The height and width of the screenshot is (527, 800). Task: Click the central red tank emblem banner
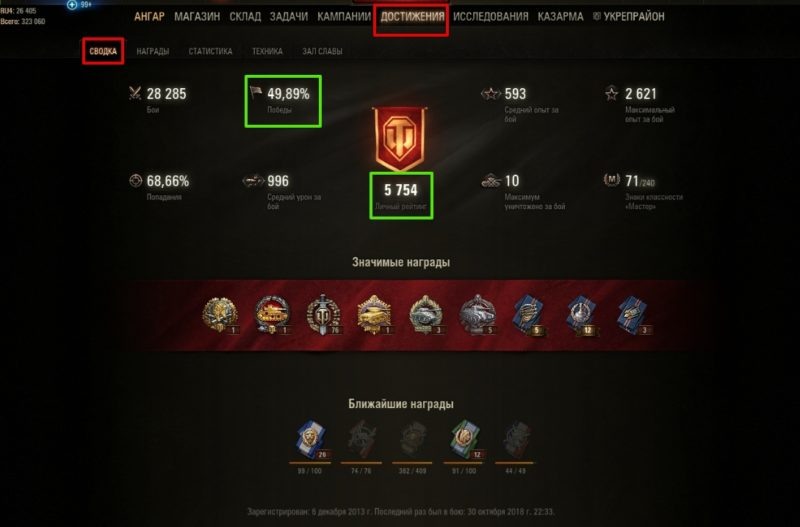(400, 139)
